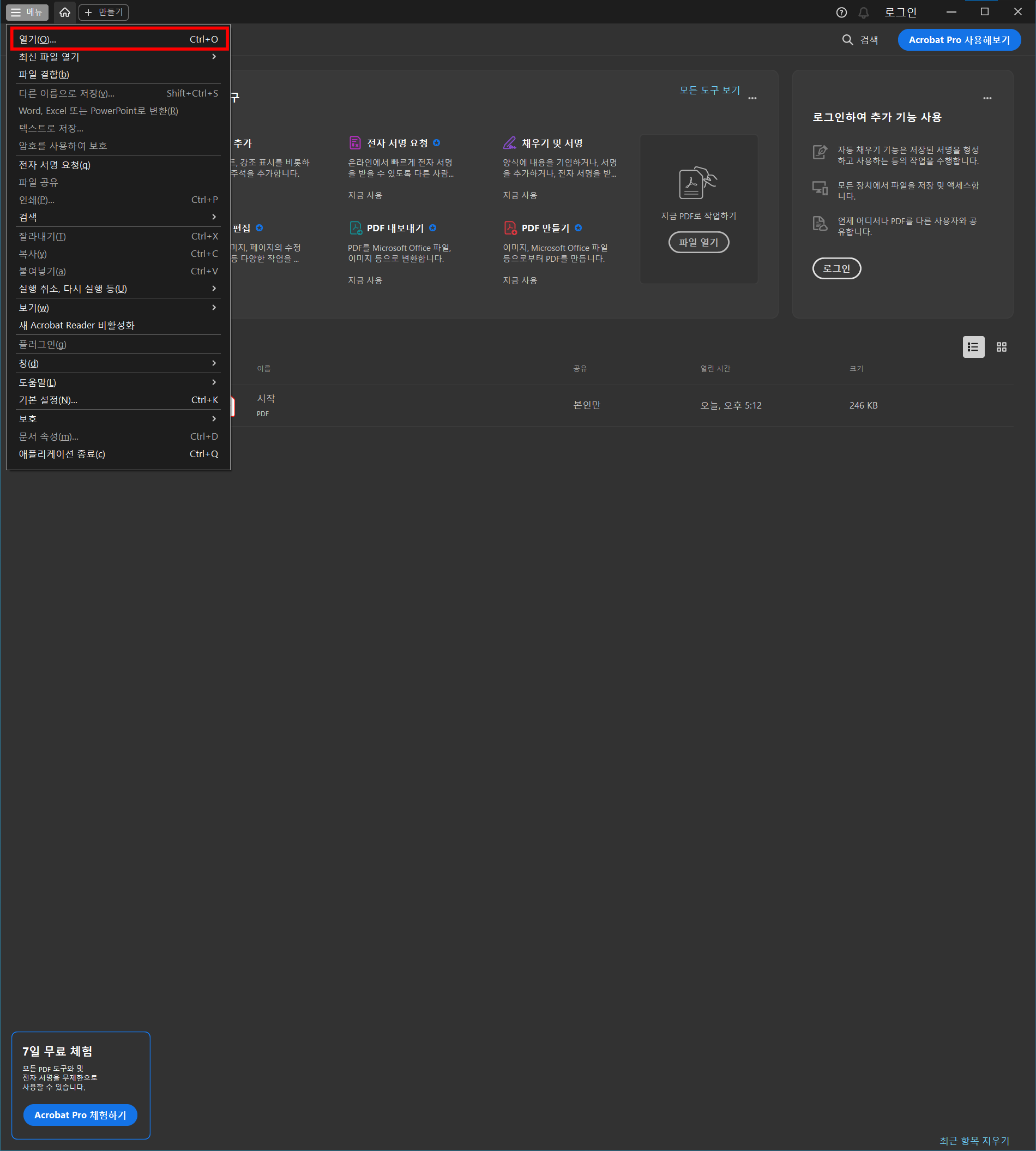This screenshot has width=1036, height=1151.
Task: Click 오늘, 오후 5:12 opened time
Action: click(731, 405)
